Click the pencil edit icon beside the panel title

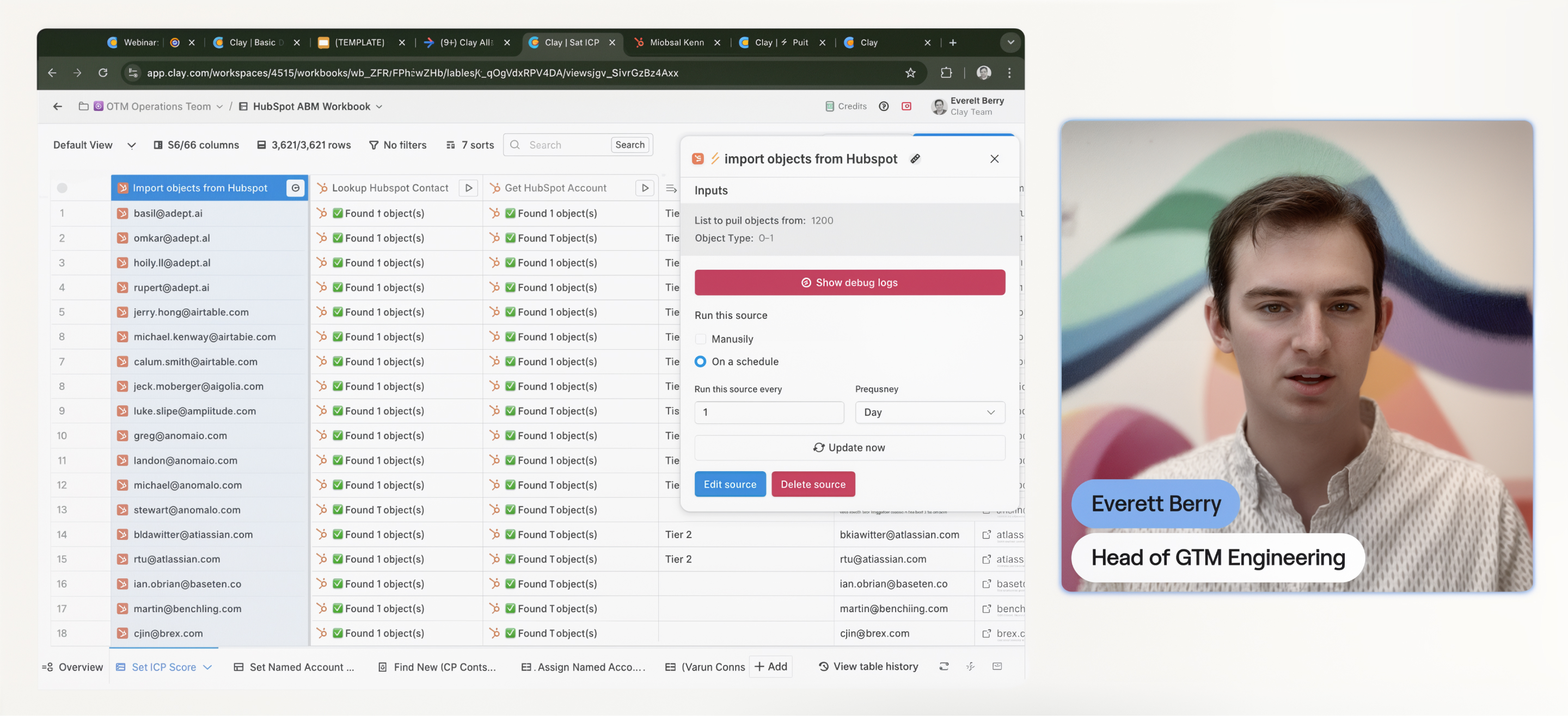(915, 159)
